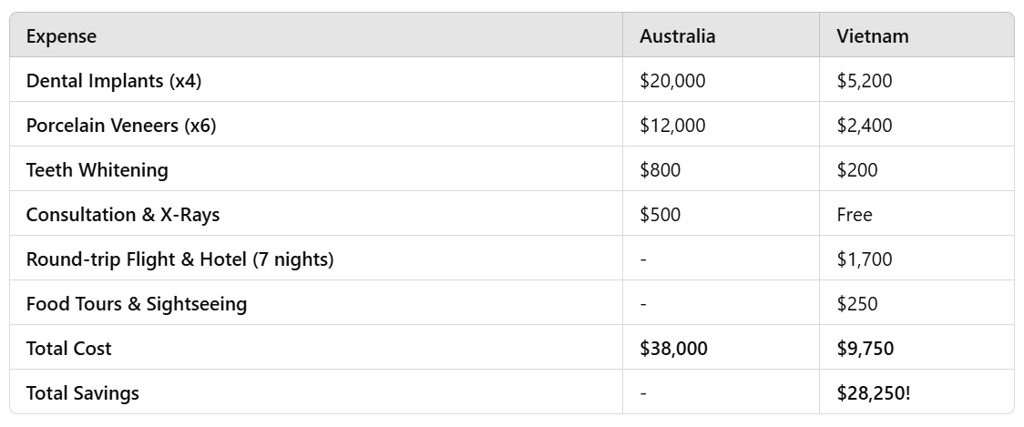Click the $250 sightseeing cost cell
This screenshot has height=427, width=1024.
857,304
